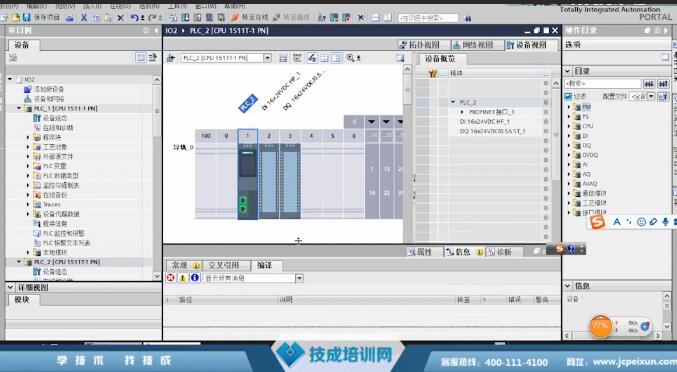Collapse the PLC_2 [CPU 1511T-1 PN] tree node
This screenshot has height=372, width=677.
point(19,262)
